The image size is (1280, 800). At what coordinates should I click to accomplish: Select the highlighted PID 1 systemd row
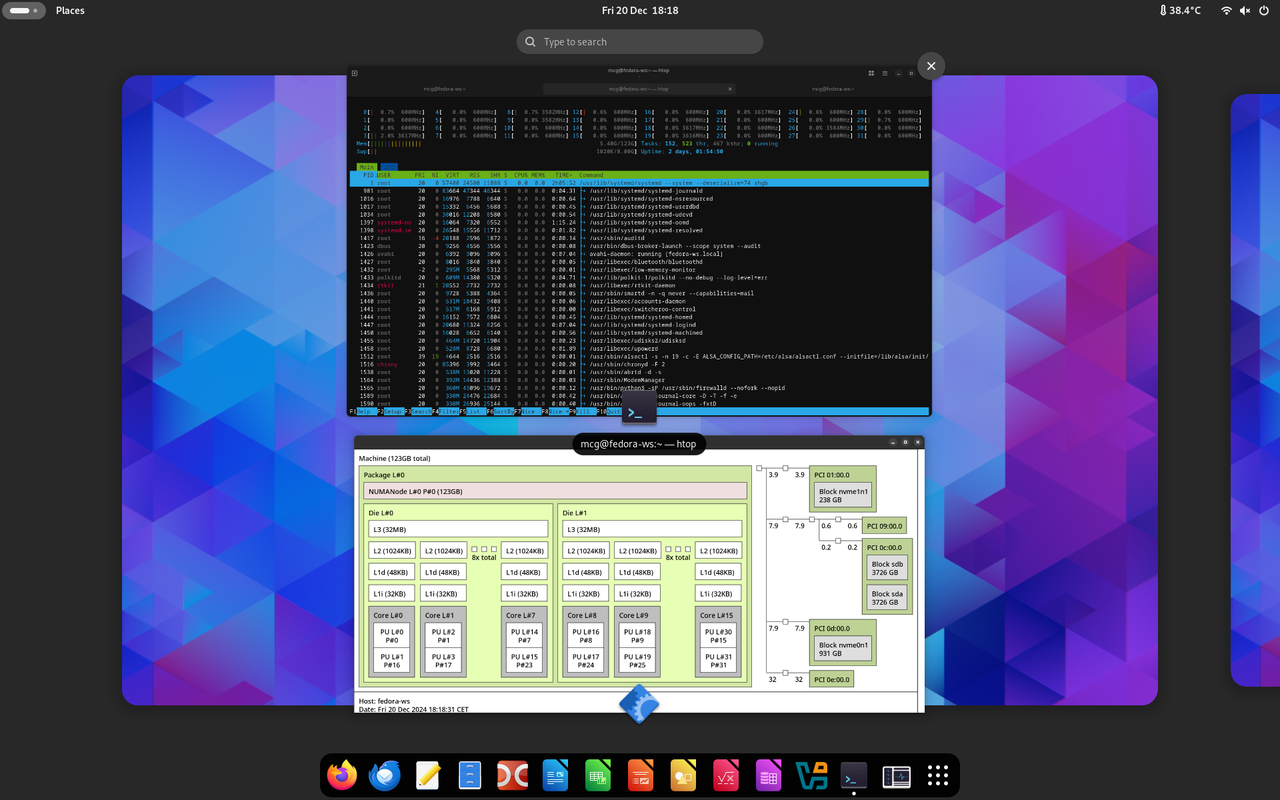click(639, 183)
